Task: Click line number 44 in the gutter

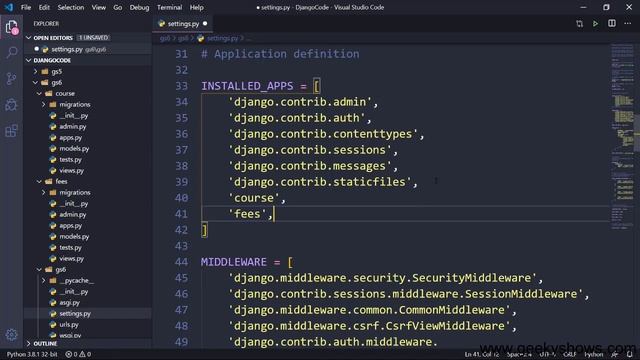Action: pos(181,262)
